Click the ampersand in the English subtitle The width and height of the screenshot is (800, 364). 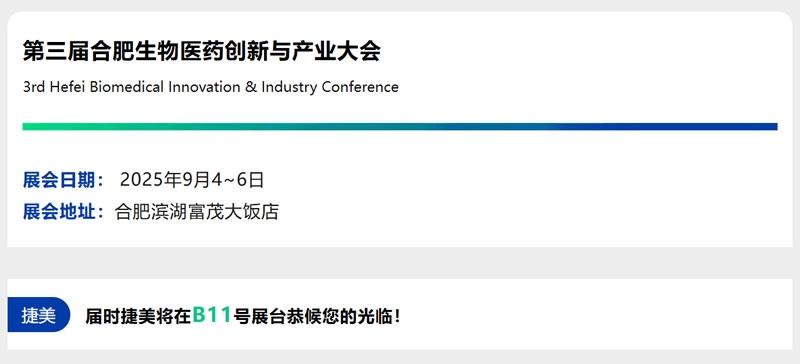[251, 87]
